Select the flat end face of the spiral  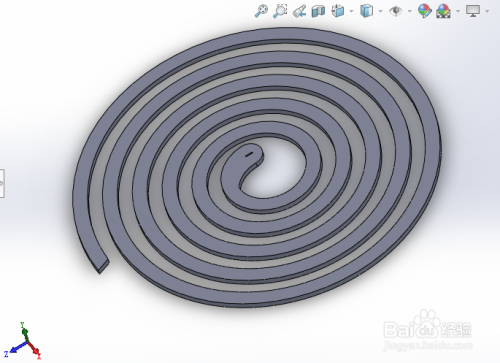click(x=104, y=267)
